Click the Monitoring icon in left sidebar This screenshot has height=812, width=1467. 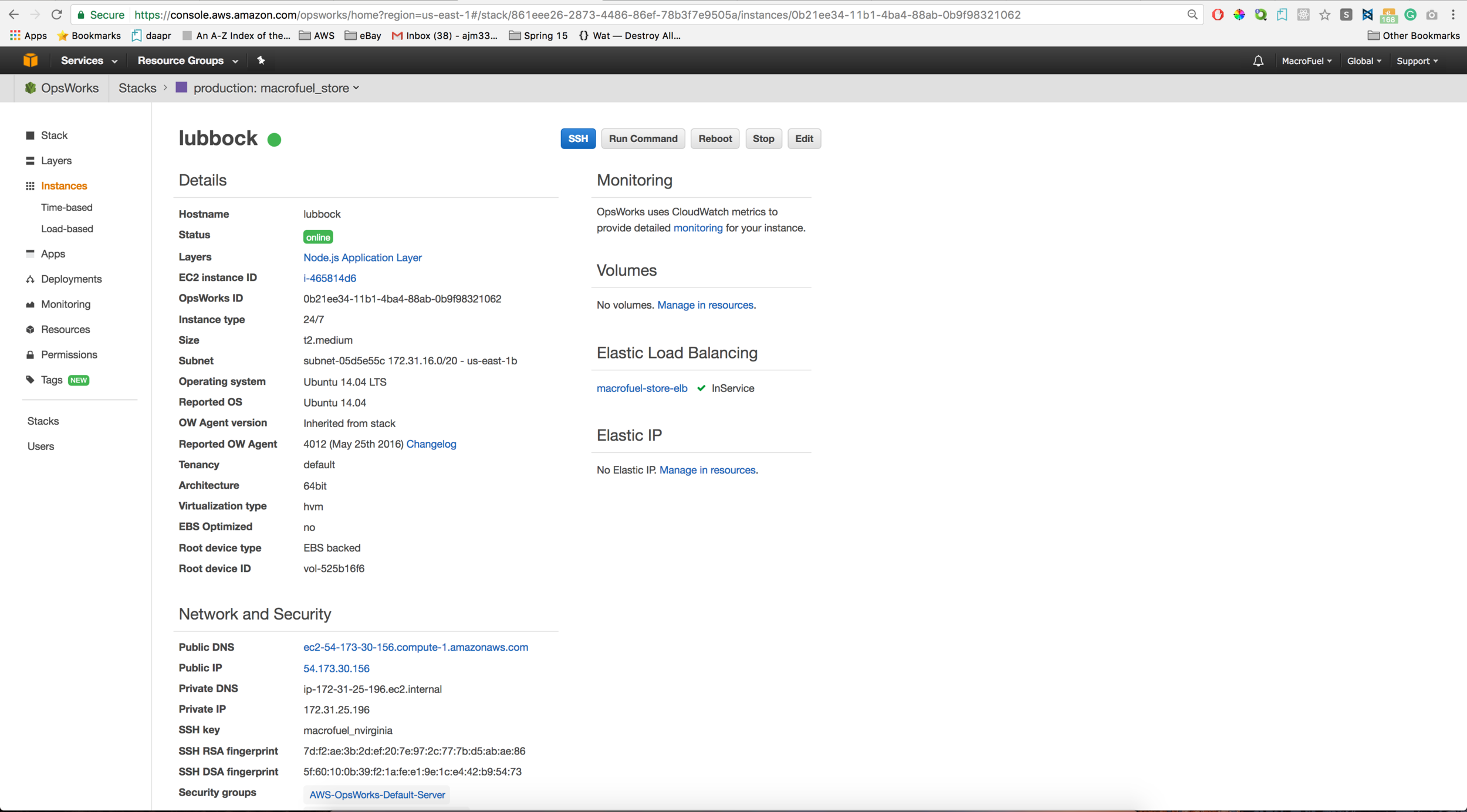coord(30,304)
